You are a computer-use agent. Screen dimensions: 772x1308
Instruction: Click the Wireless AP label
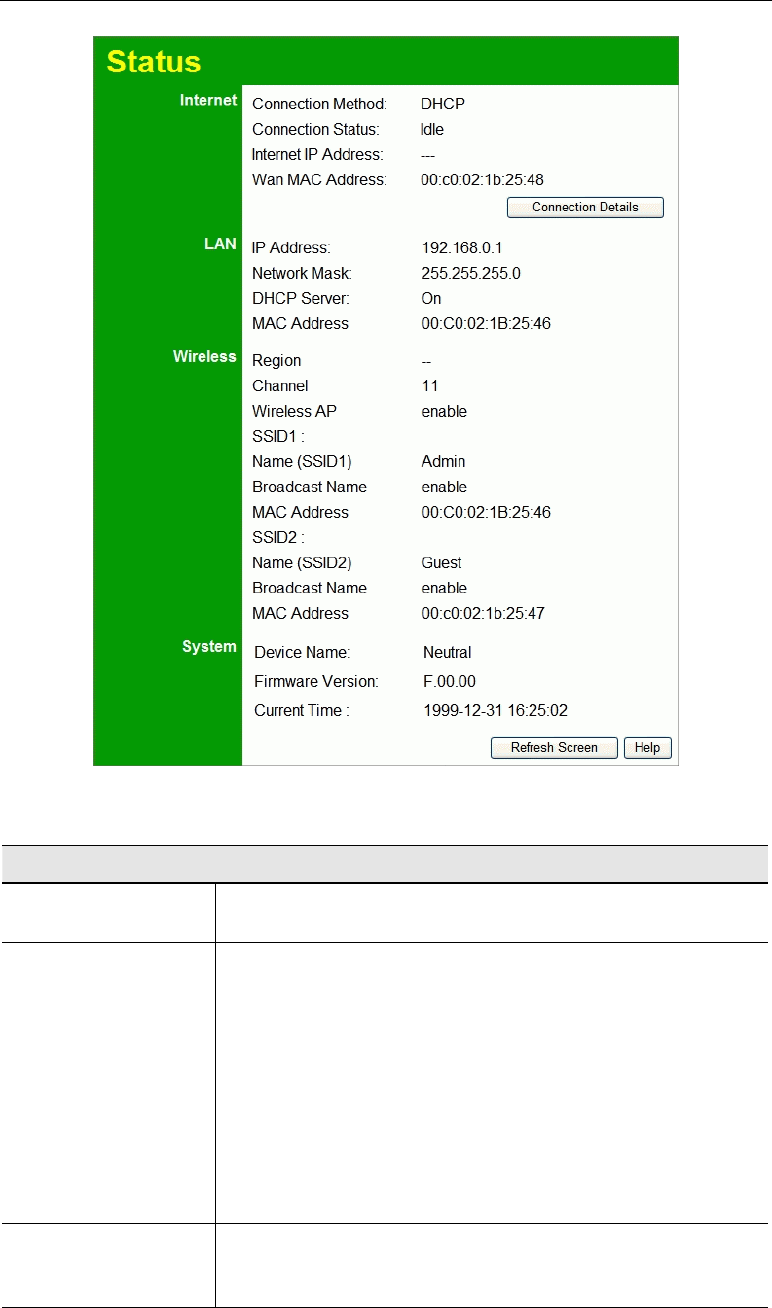[x=294, y=411]
